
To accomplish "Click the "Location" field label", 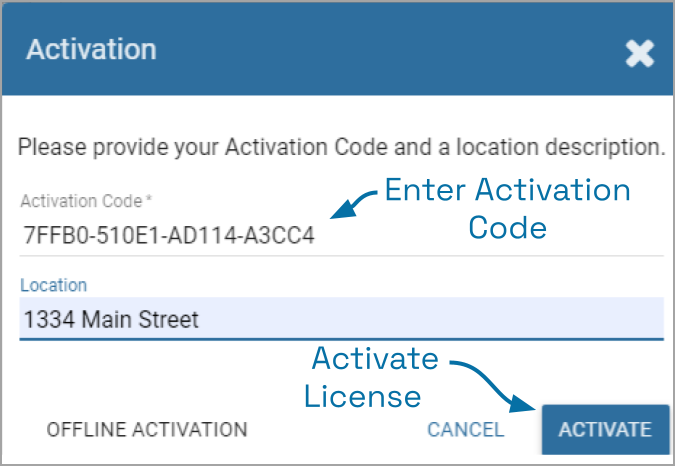I will pyautogui.click(x=53, y=286).
